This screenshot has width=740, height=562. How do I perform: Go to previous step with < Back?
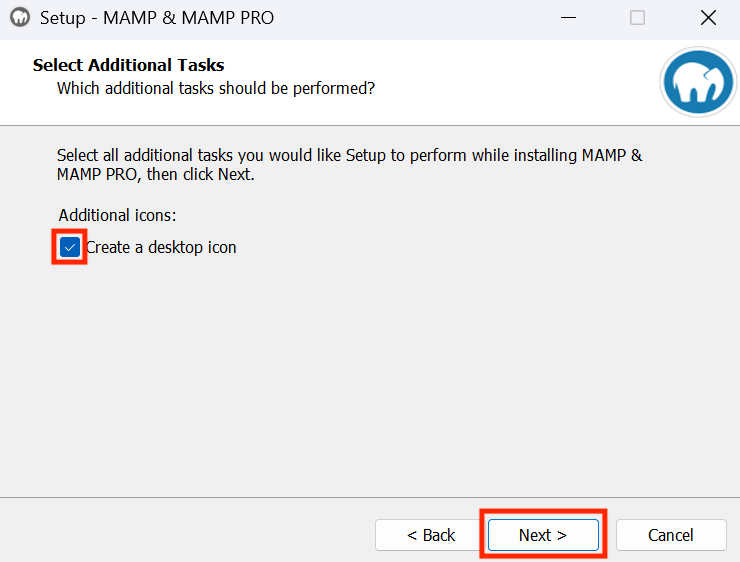(x=430, y=535)
